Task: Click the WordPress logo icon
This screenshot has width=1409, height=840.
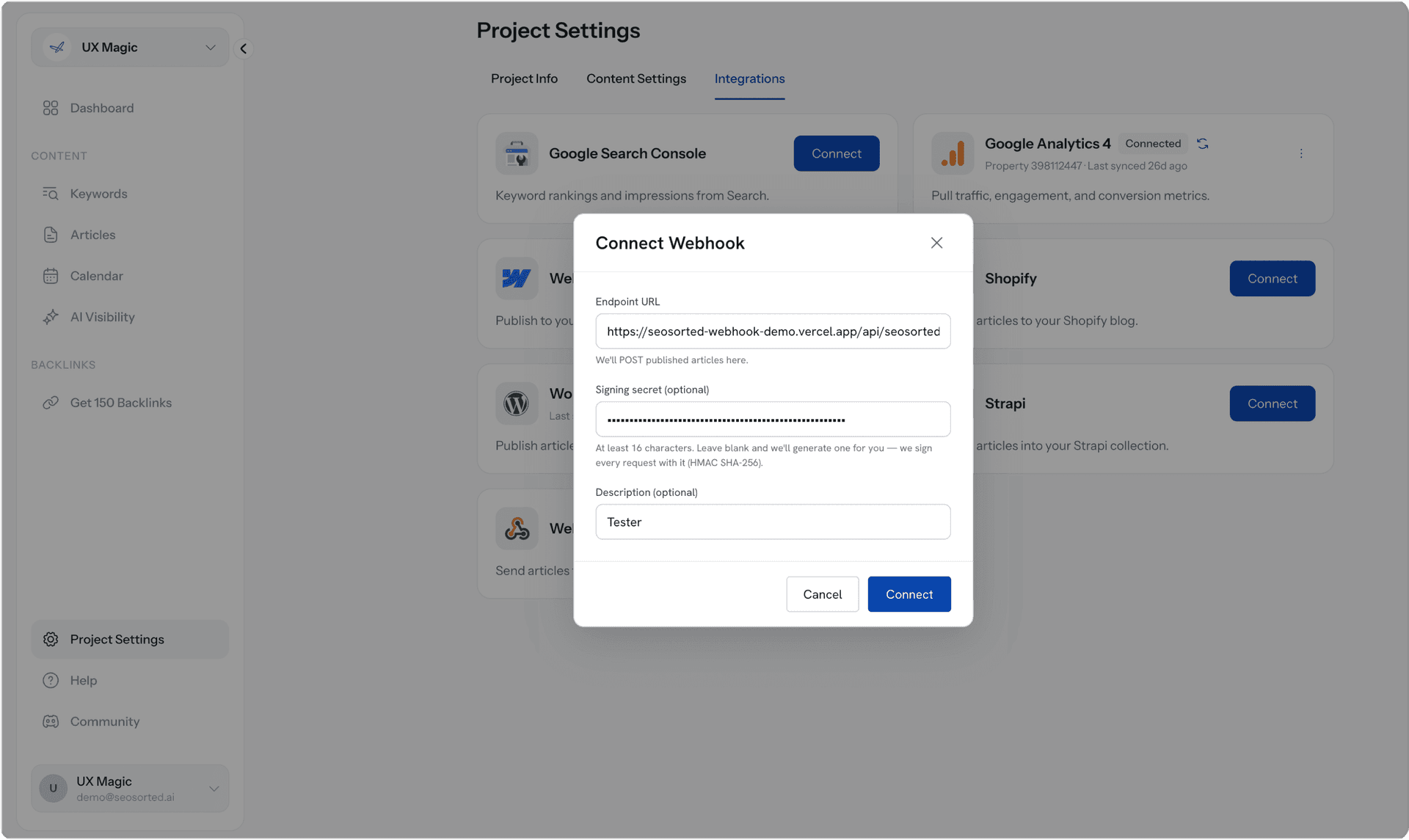Action: [517, 403]
